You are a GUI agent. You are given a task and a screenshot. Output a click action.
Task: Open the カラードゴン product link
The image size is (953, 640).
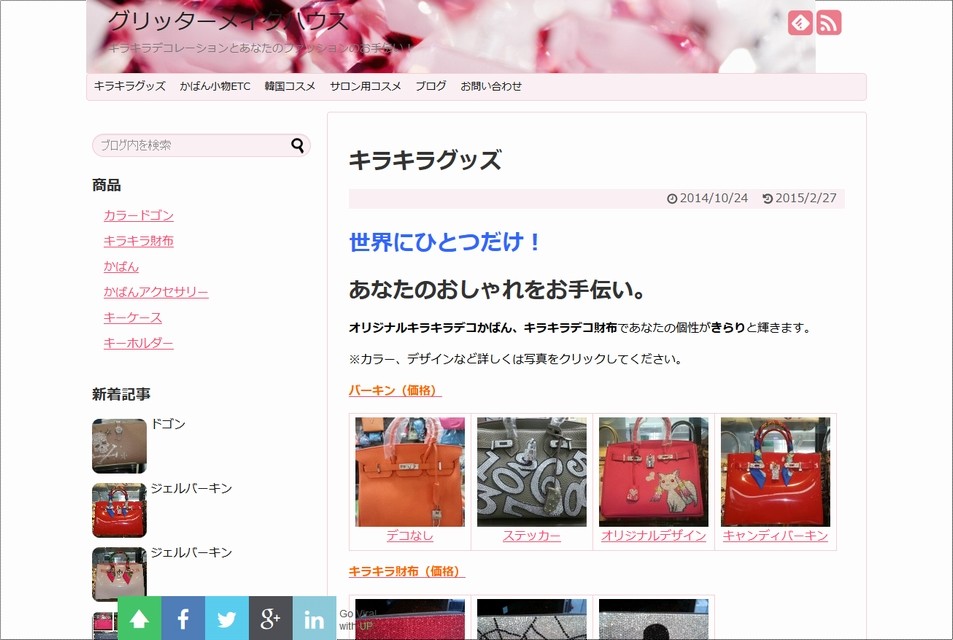tap(139, 215)
